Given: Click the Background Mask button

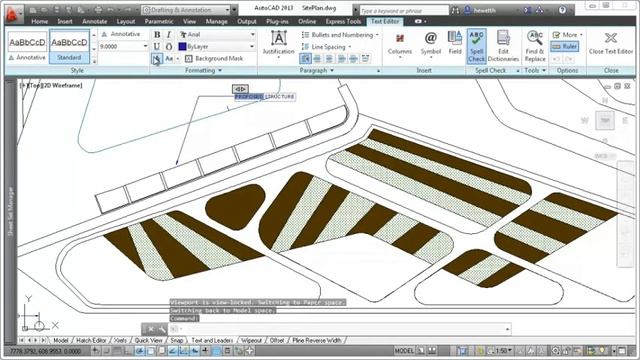Looking at the screenshot, I should point(214,59).
